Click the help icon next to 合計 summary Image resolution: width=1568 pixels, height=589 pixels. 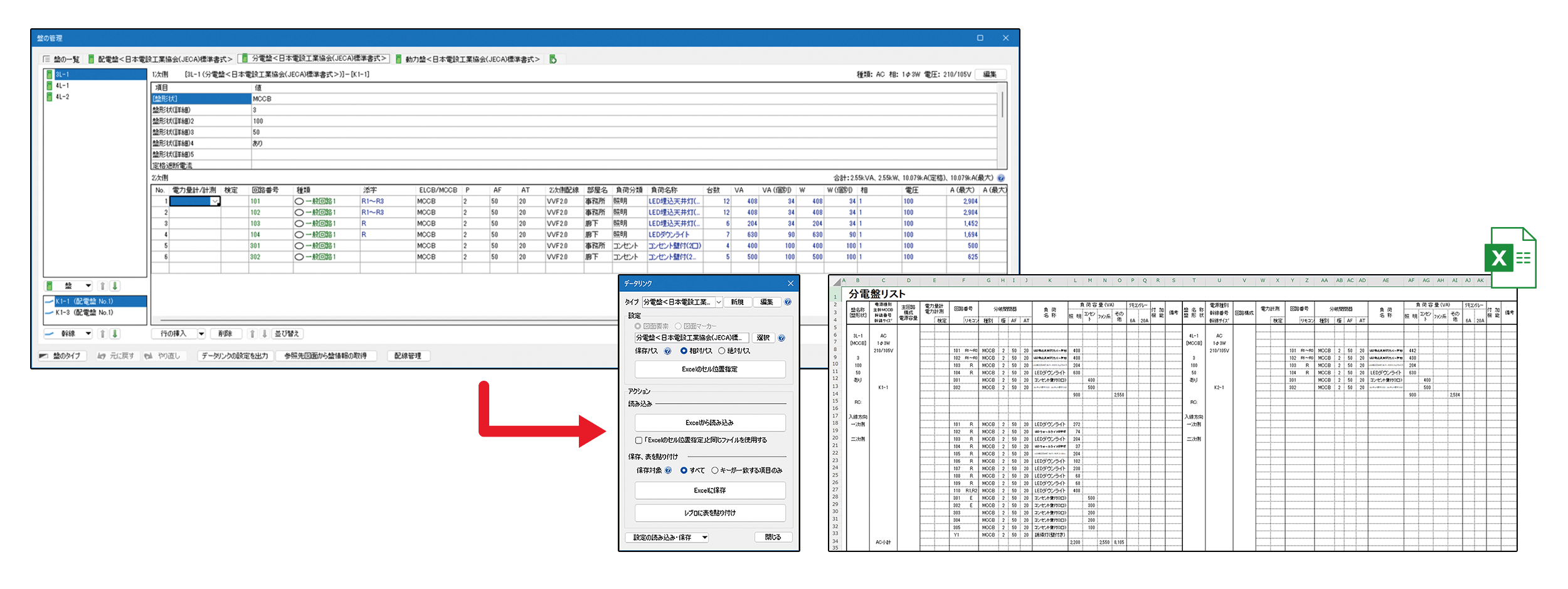(x=1001, y=178)
